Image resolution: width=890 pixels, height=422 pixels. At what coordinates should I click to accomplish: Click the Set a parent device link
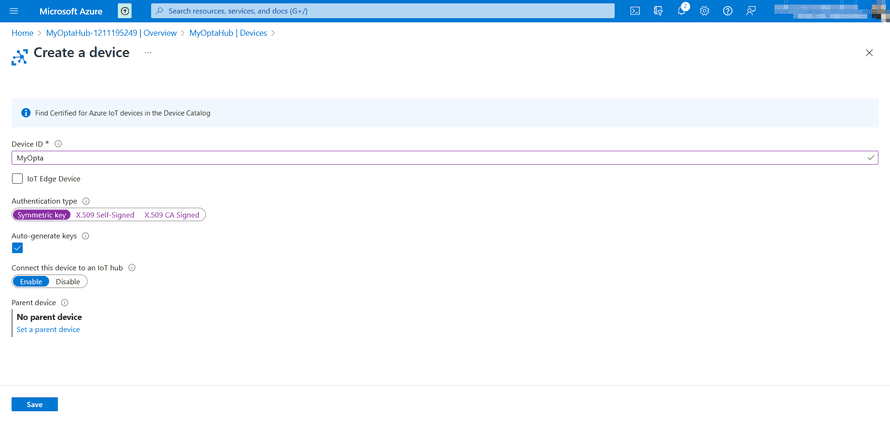(48, 329)
